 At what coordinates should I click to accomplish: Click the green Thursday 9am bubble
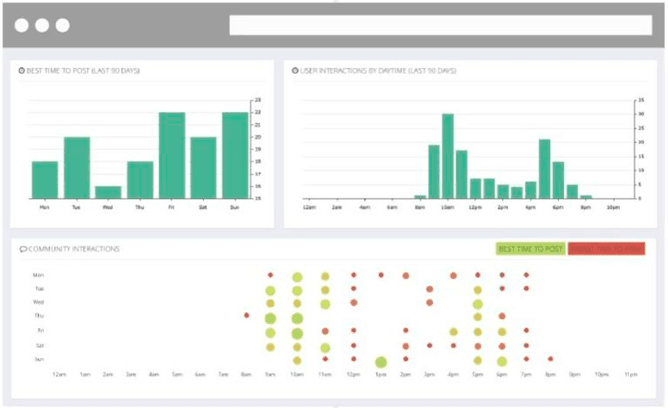[270, 318]
